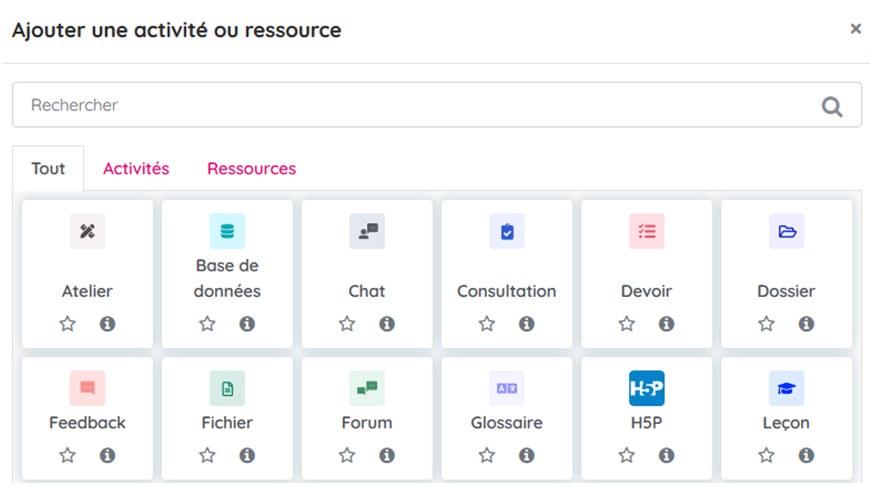The width and height of the screenshot is (870, 500).
Task: Switch to the Activités tab
Action: (x=136, y=168)
